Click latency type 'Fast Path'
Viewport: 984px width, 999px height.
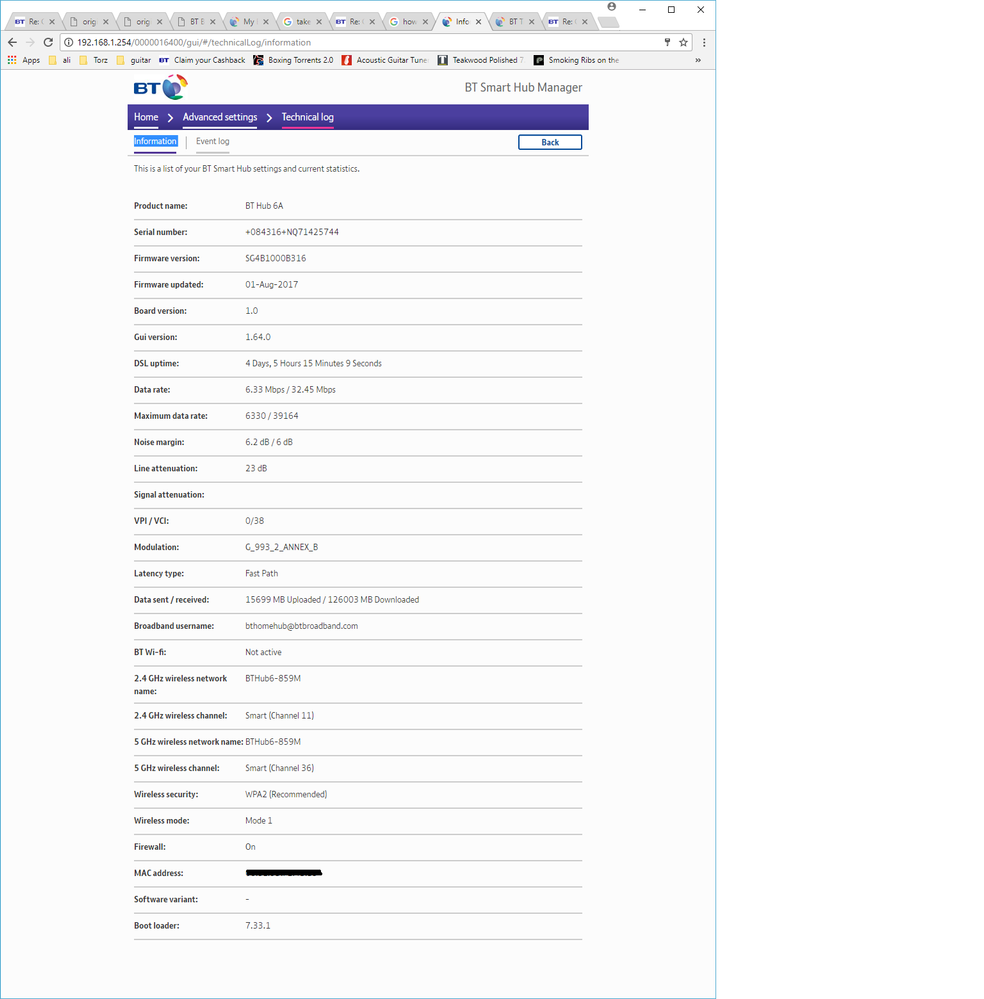(261, 573)
